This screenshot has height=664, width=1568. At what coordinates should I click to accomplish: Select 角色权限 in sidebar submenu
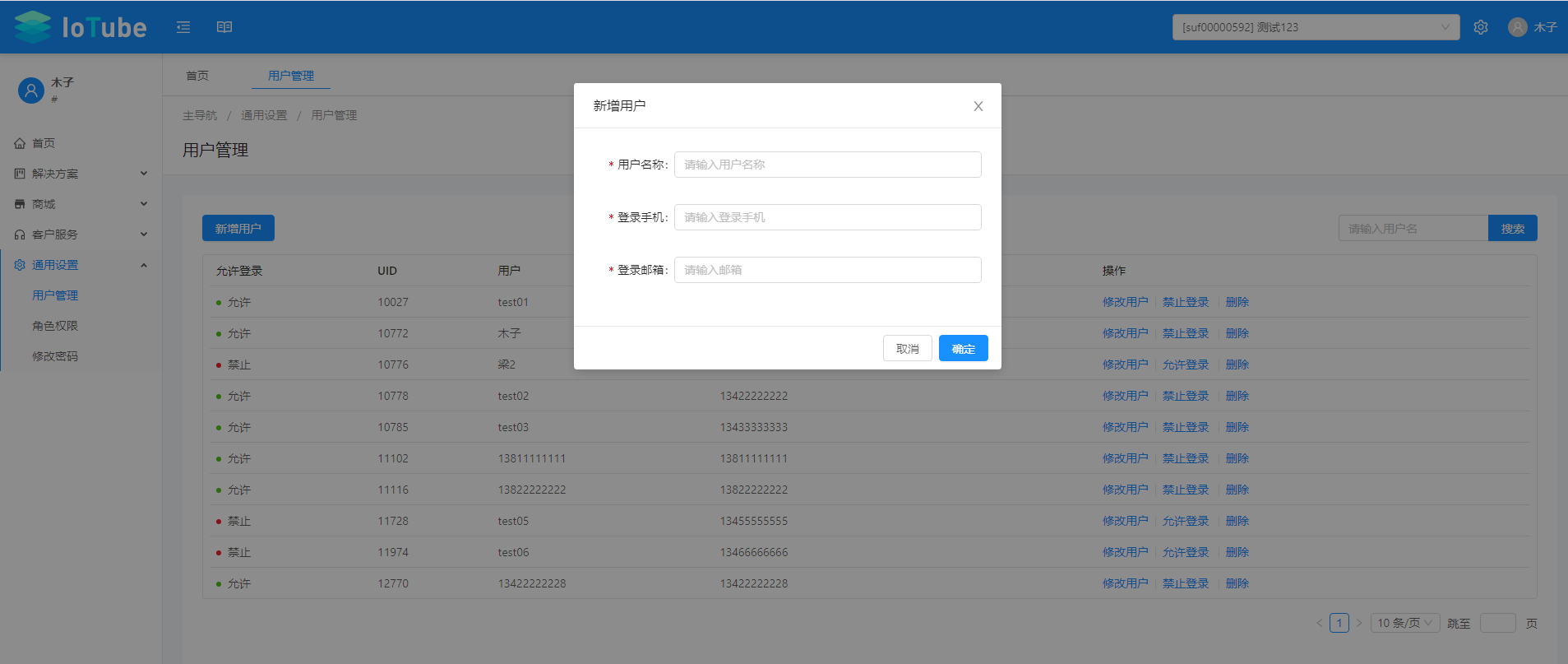coord(55,326)
